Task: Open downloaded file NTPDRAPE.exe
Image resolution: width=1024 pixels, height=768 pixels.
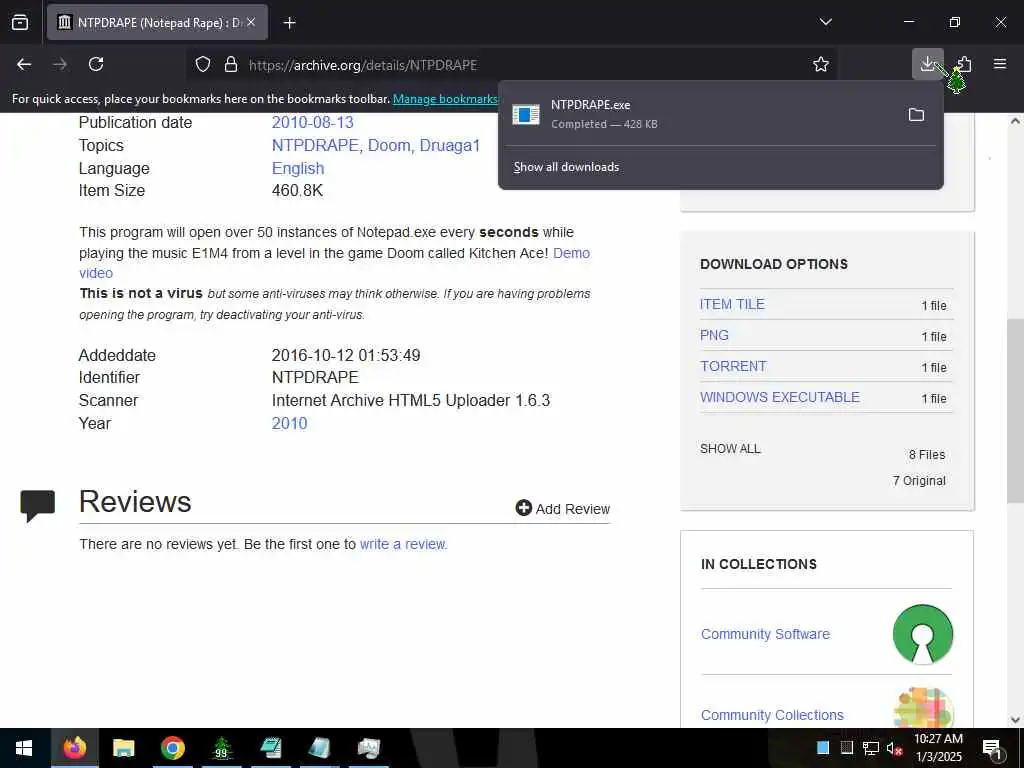Action: tap(702, 114)
